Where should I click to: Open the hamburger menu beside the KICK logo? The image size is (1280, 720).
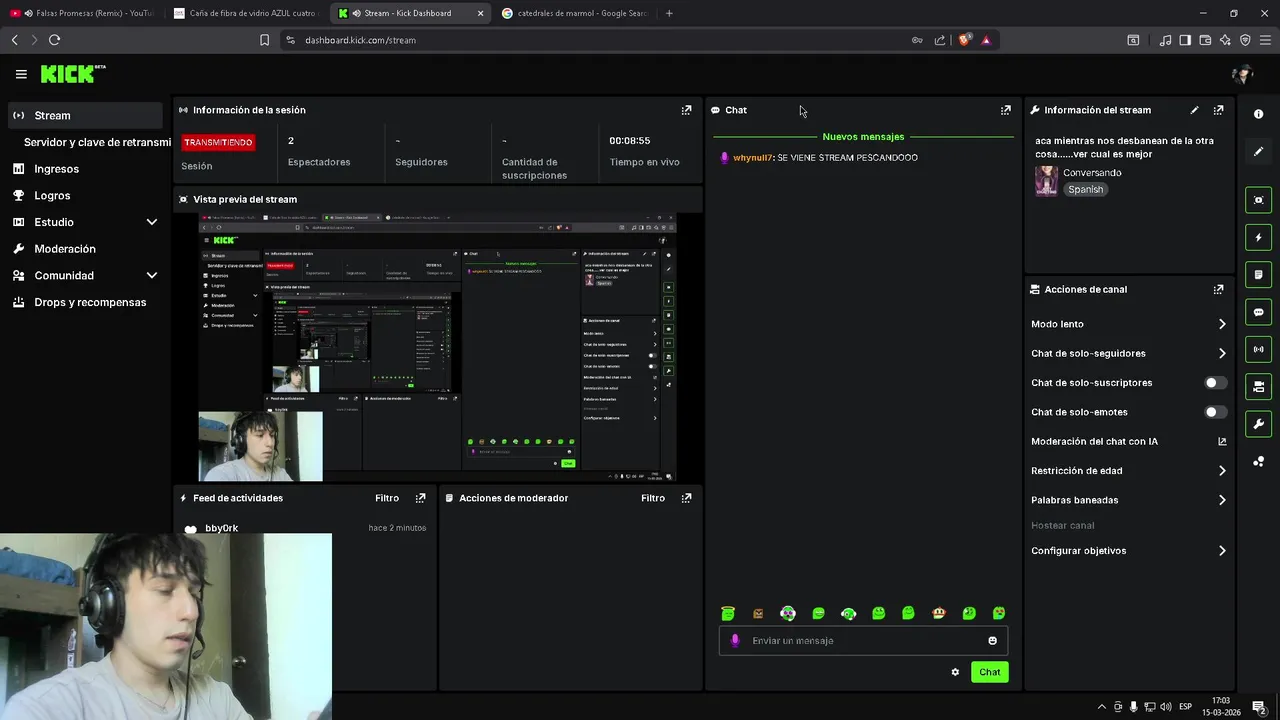coord(21,74)
